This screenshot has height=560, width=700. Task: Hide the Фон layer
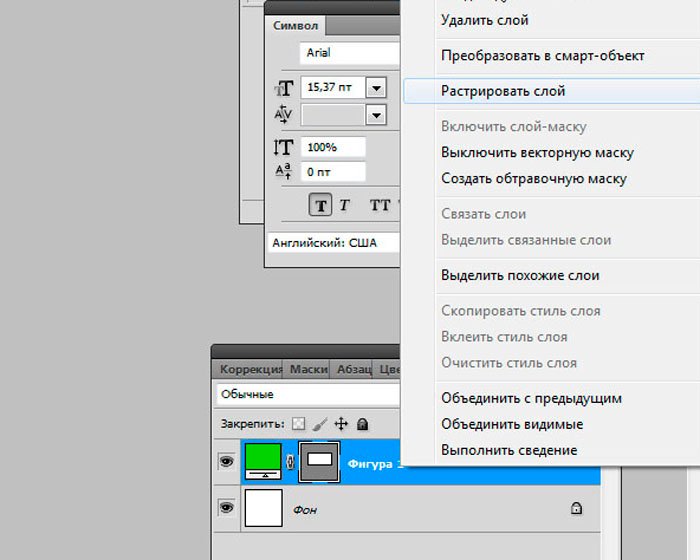(226, 508)
